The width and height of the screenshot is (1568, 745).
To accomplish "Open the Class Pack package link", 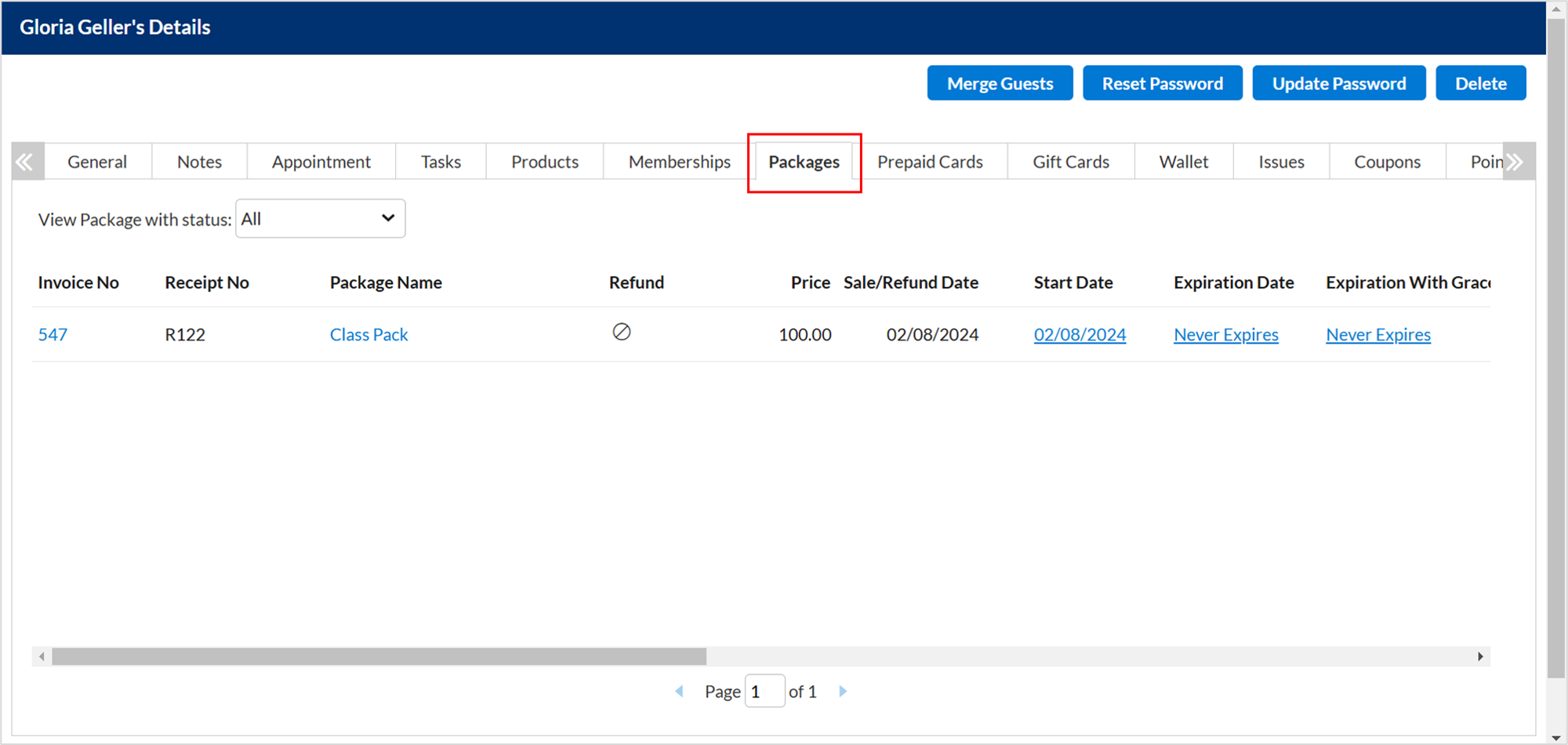I will tap(368, 335).
